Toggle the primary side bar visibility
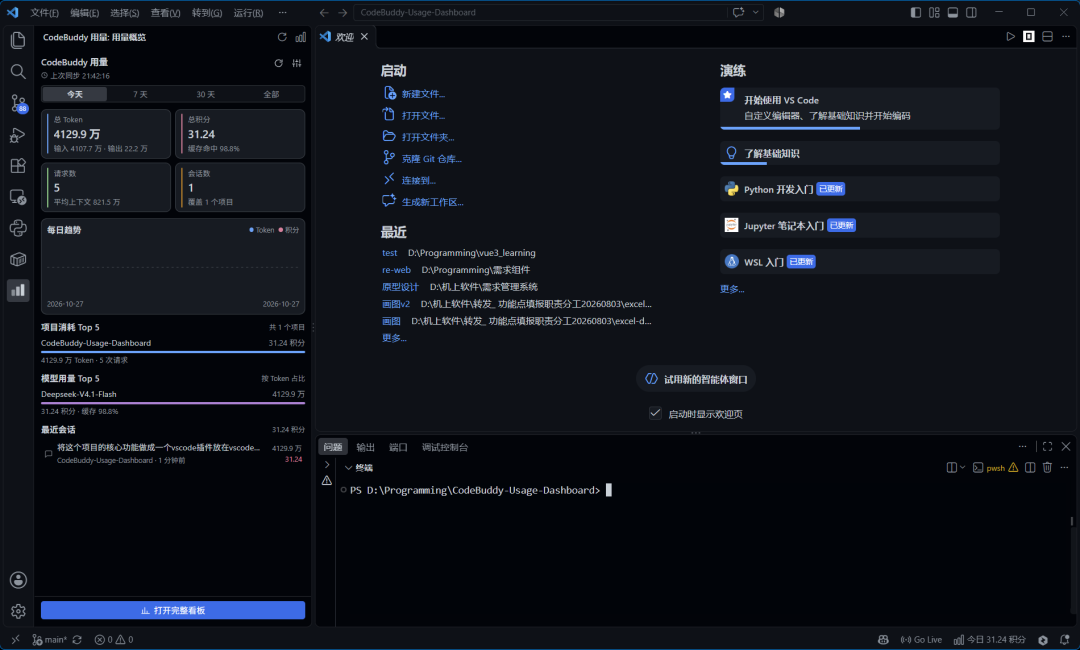Image resolution: width=1080 pixels, height=650 pixels. pos(915,12)
